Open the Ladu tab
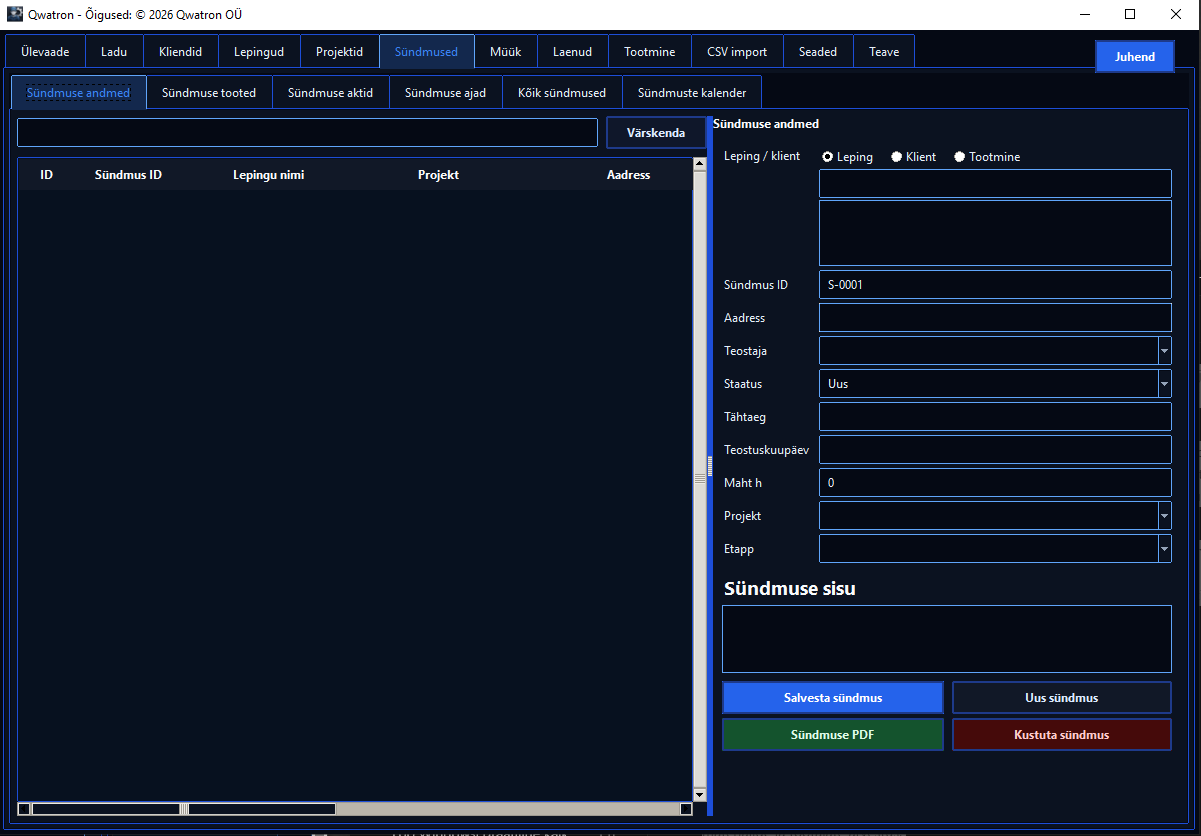 click(x=114, y=52)
